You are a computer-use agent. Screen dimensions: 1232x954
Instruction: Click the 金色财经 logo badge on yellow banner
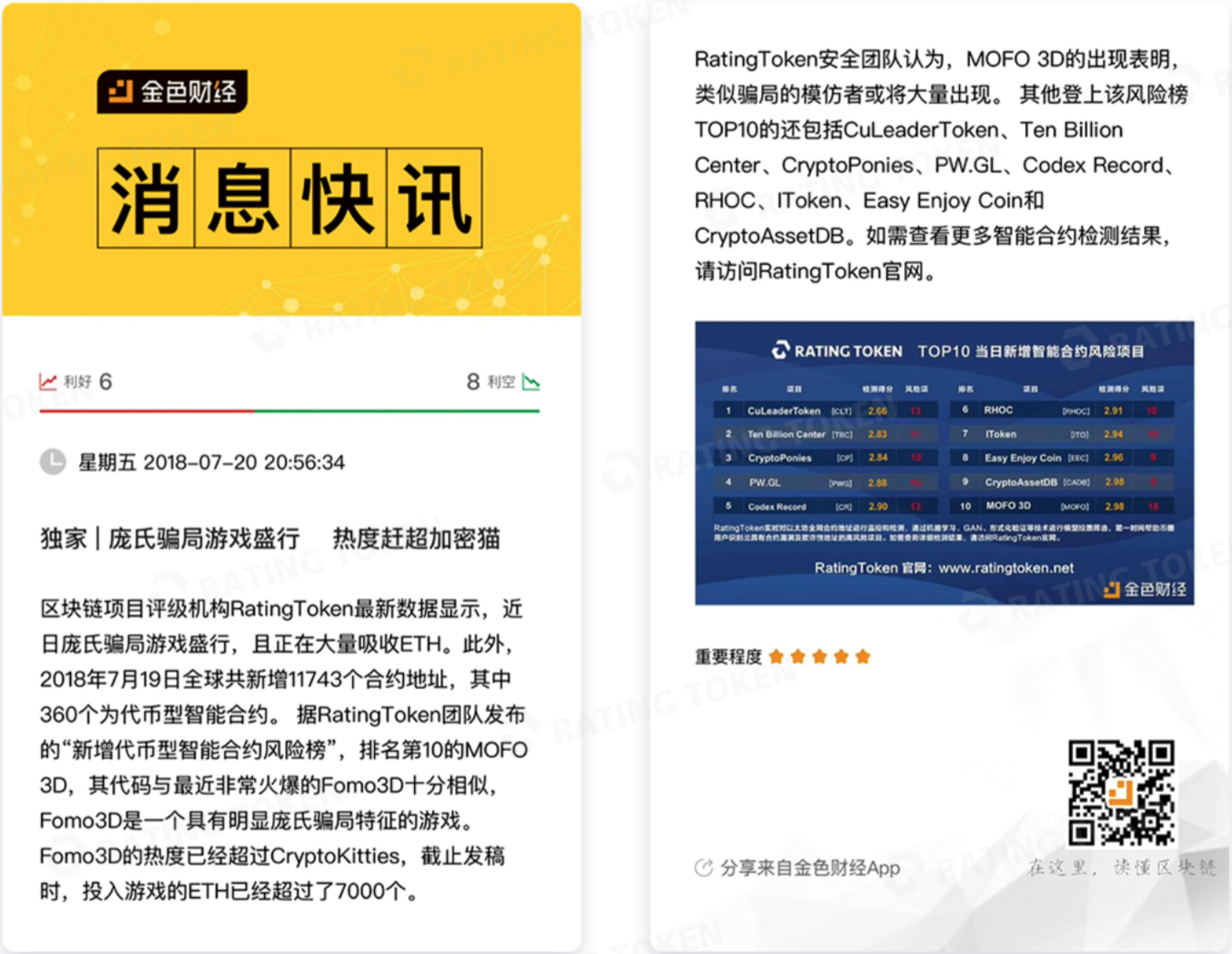click(172, 91)
